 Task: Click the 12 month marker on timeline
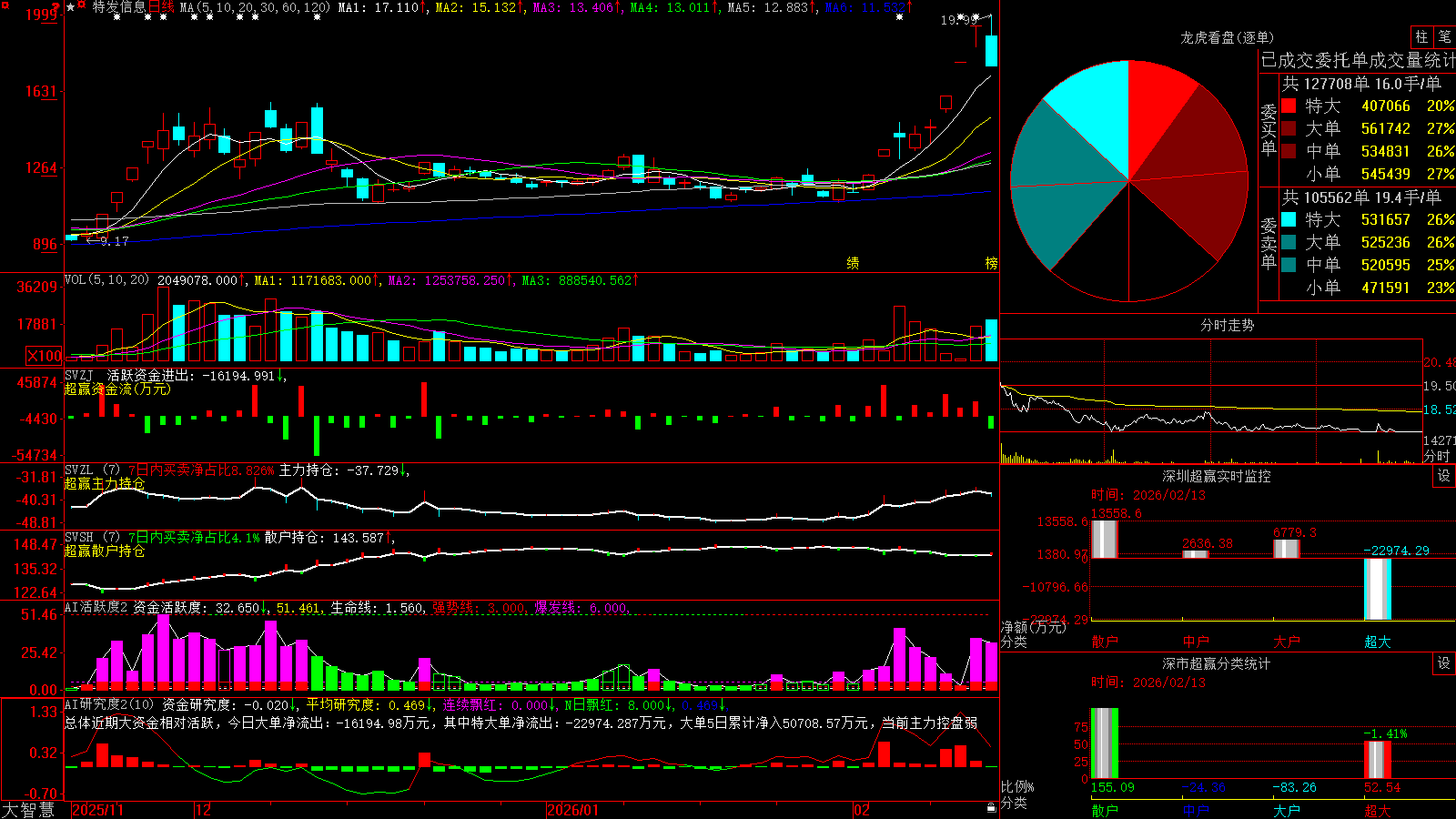coord(204,810)
